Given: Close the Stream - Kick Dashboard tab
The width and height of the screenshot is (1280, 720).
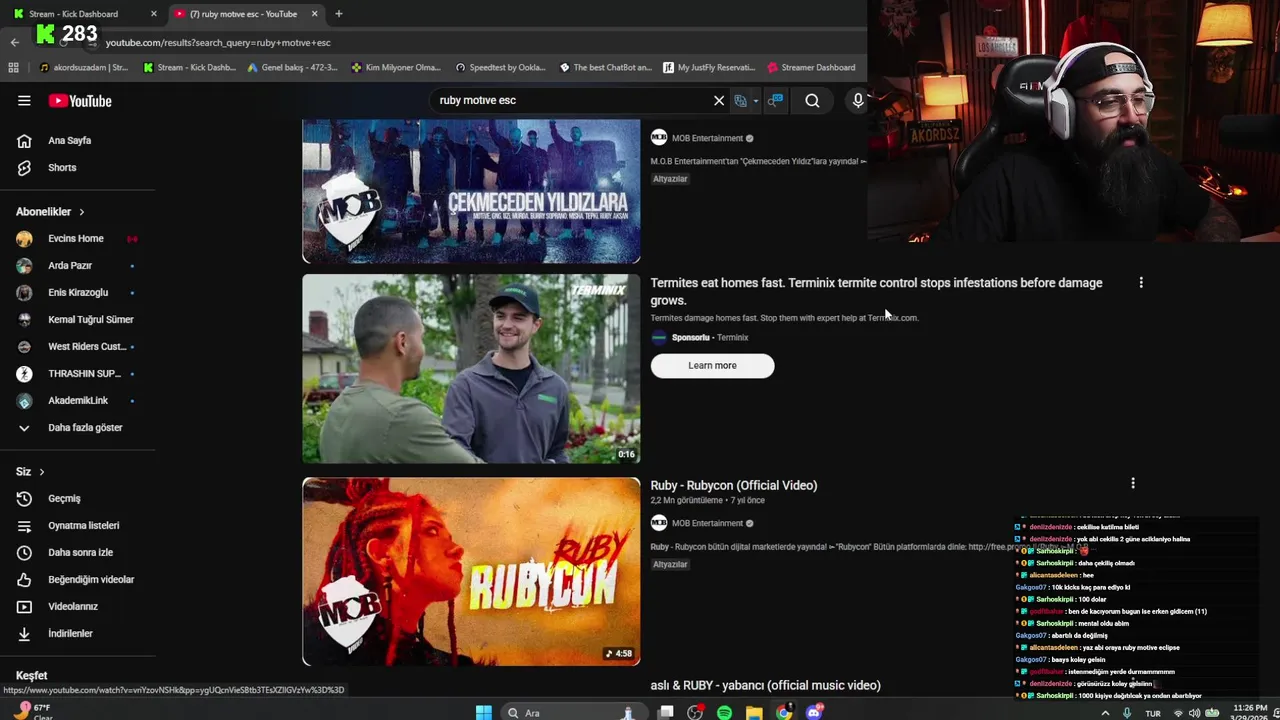Looking at the screenshot, I should tap(153, 14).
